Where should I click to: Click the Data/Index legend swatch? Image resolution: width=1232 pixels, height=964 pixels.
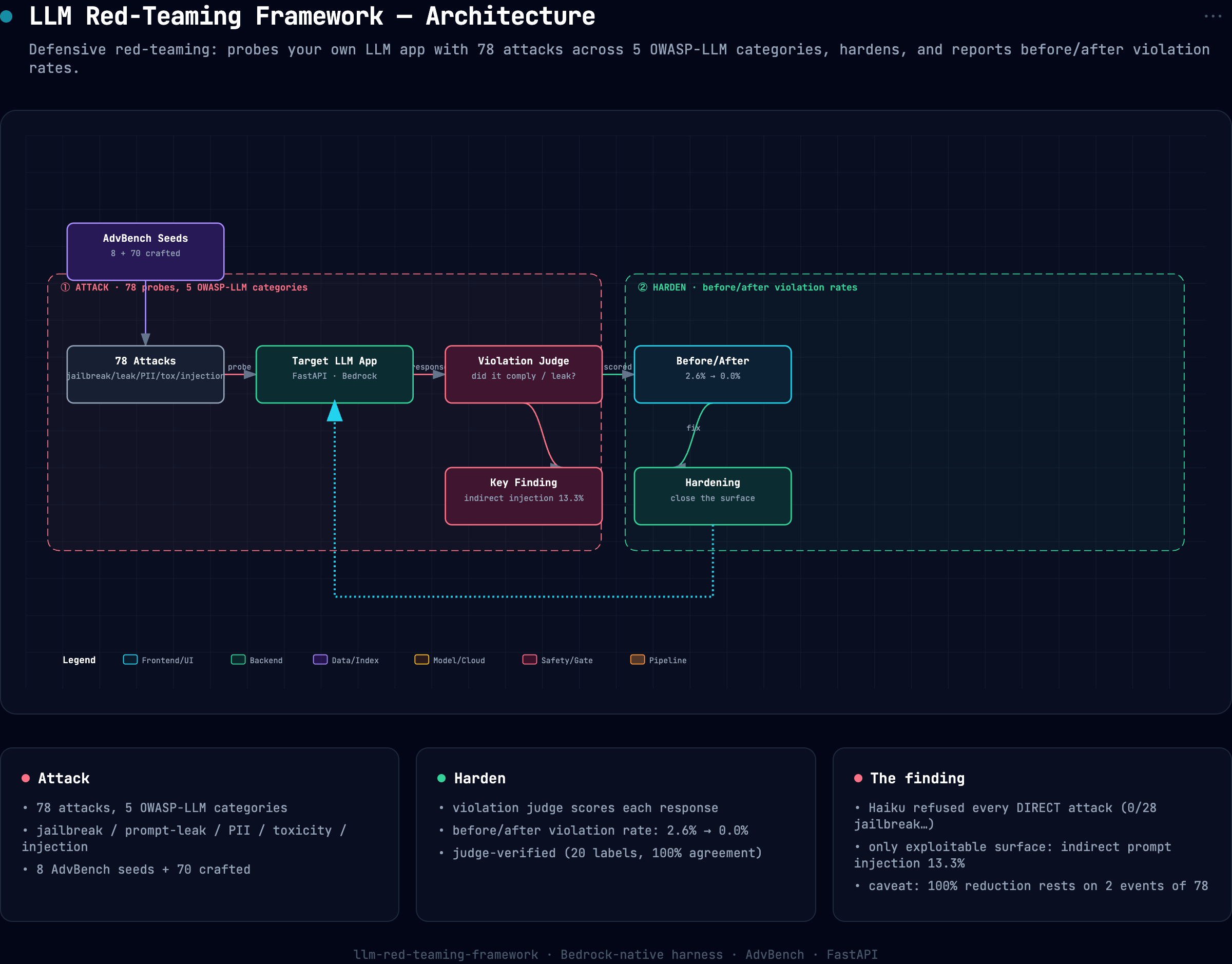(320, 660)
